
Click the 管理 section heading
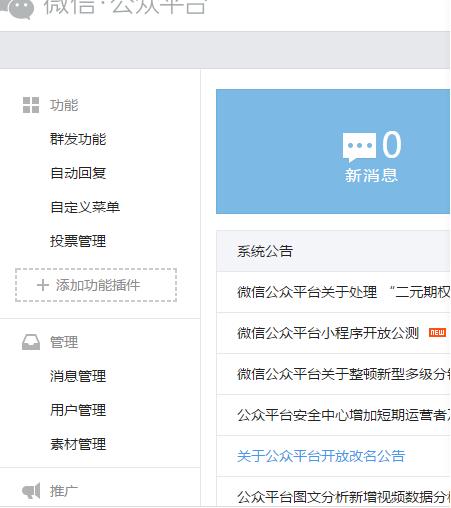[x=64, y=342]
